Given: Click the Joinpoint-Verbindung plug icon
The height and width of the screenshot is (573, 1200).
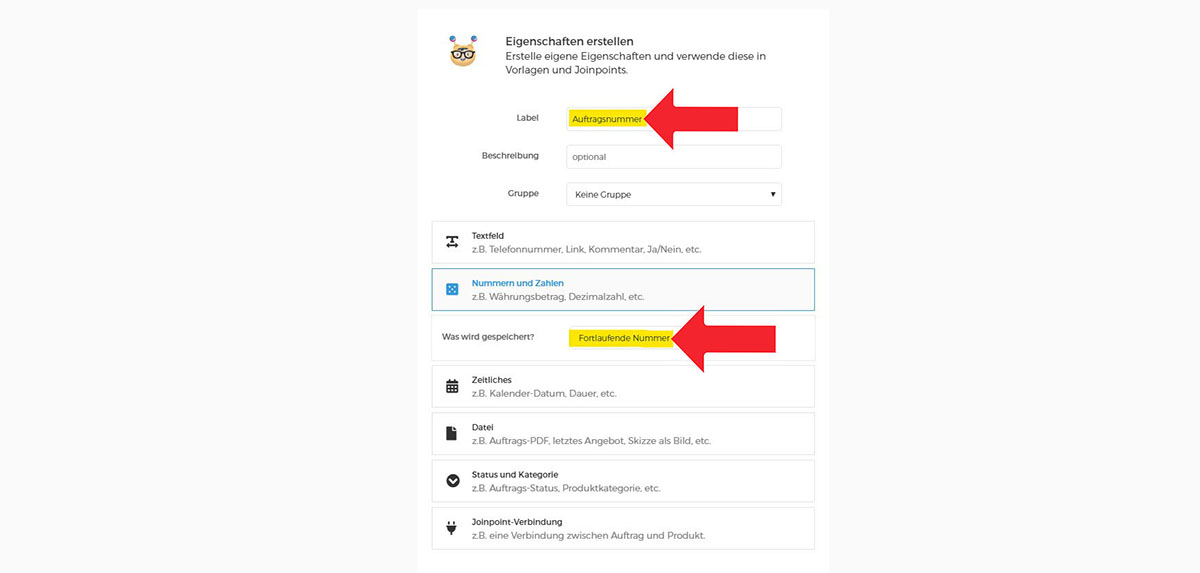Looking at the screenshot, I should point(452,528).
